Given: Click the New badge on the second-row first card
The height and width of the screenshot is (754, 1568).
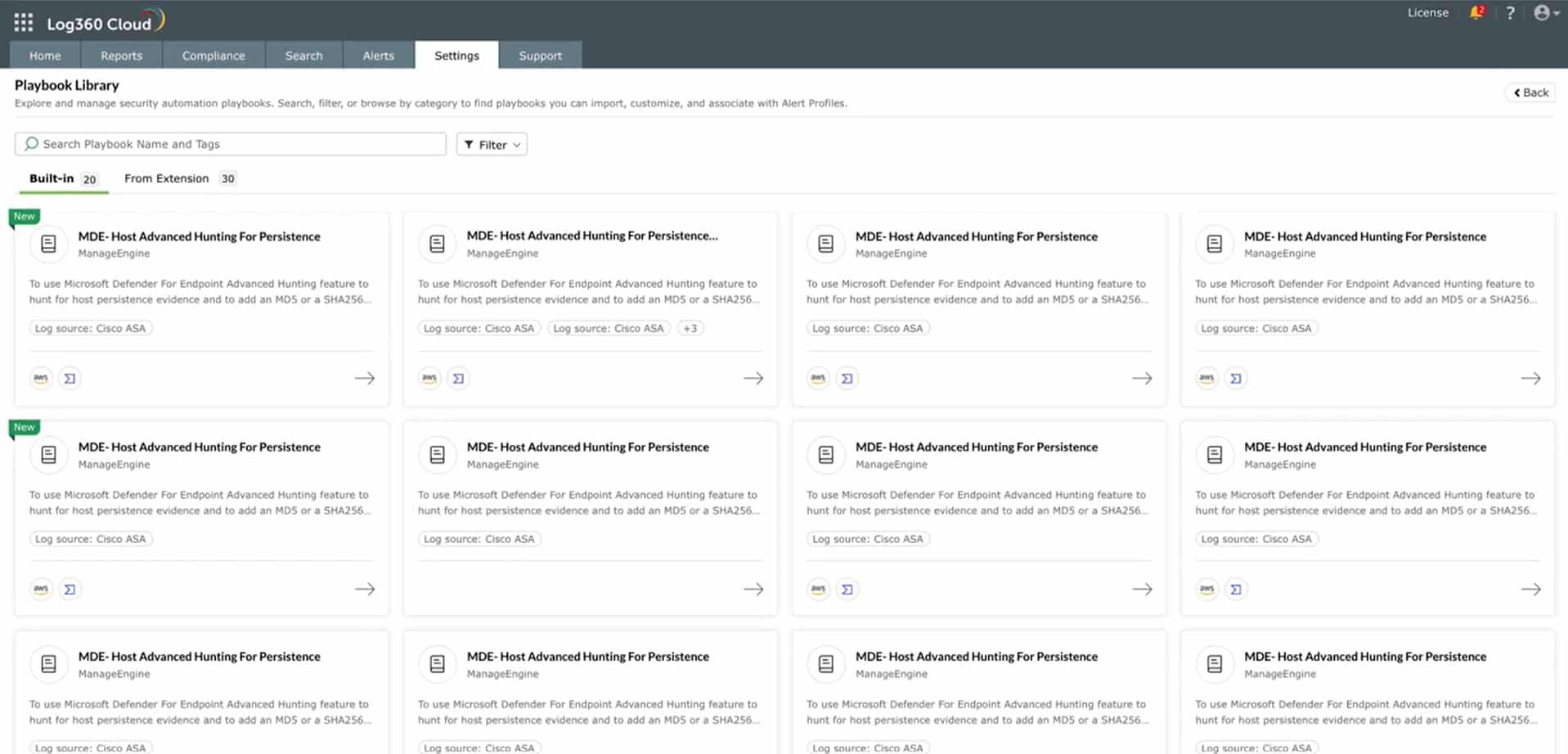Looking at the screenshot, I should point(25,428).
